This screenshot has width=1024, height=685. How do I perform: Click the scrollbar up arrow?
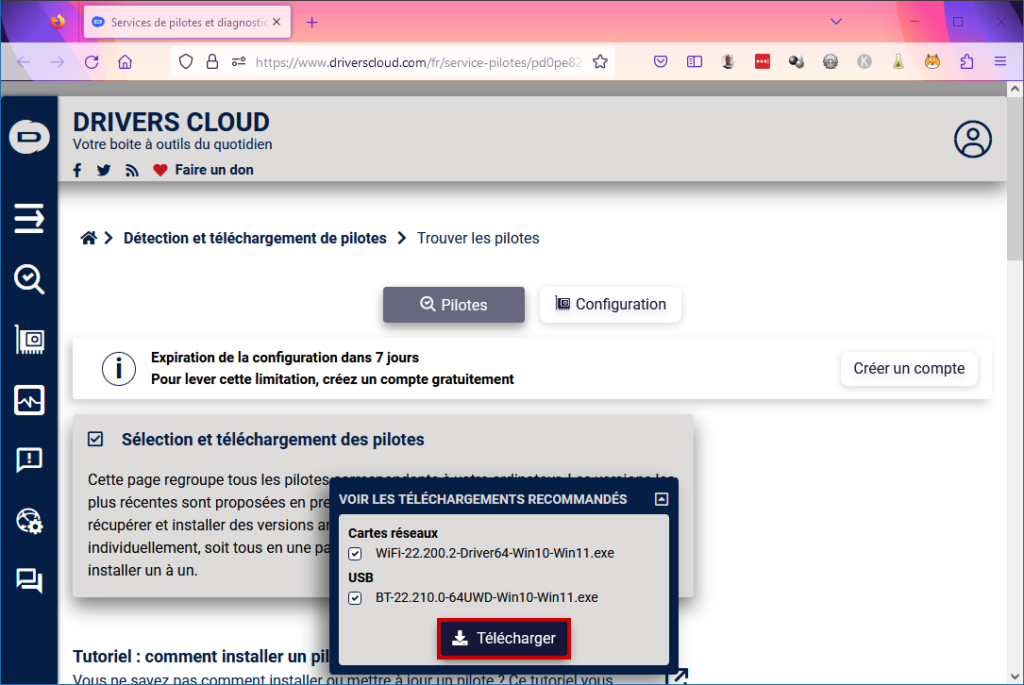pos(1014,89)
